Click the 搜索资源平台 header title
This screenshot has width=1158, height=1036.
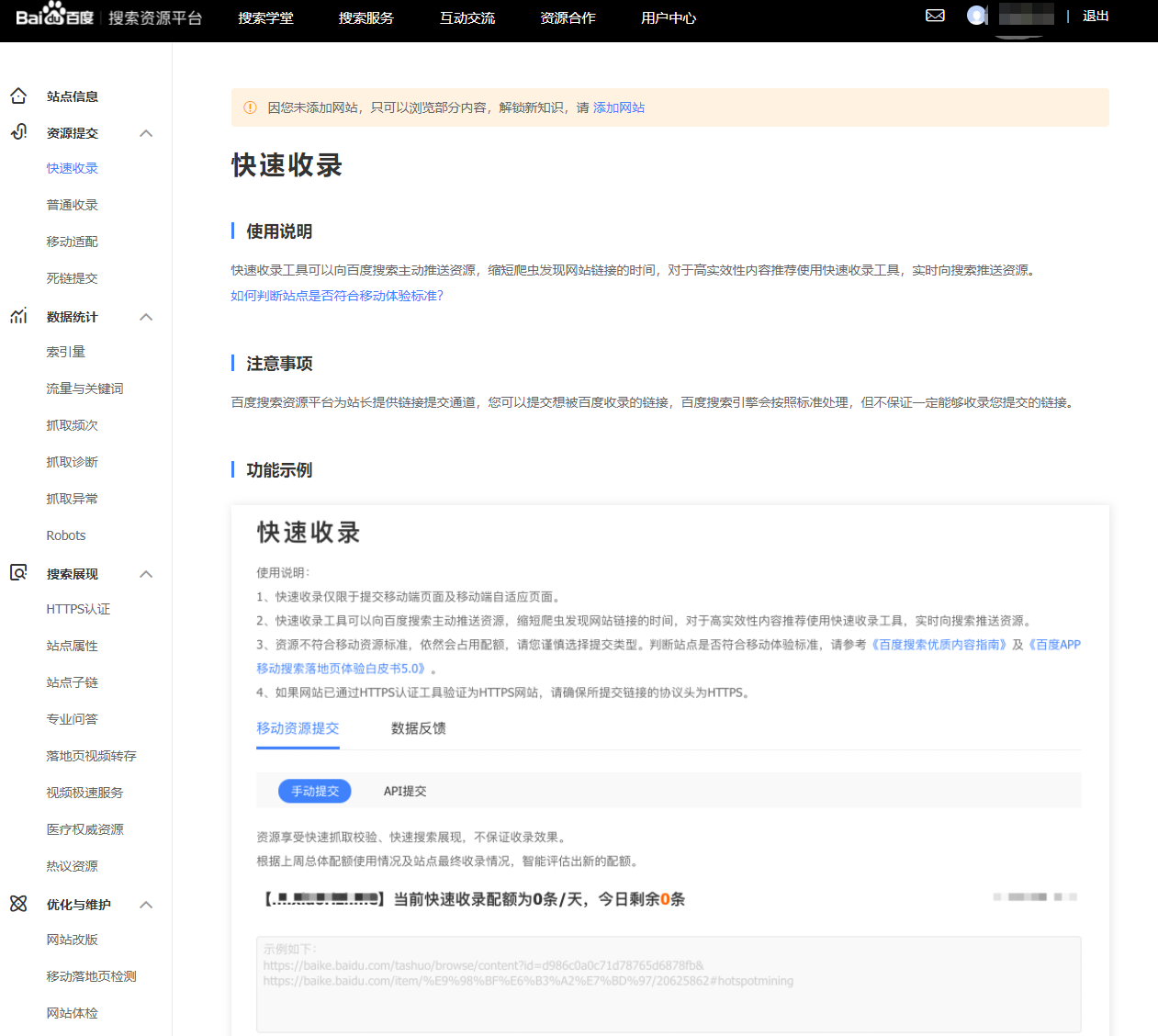tap(155, 17)
